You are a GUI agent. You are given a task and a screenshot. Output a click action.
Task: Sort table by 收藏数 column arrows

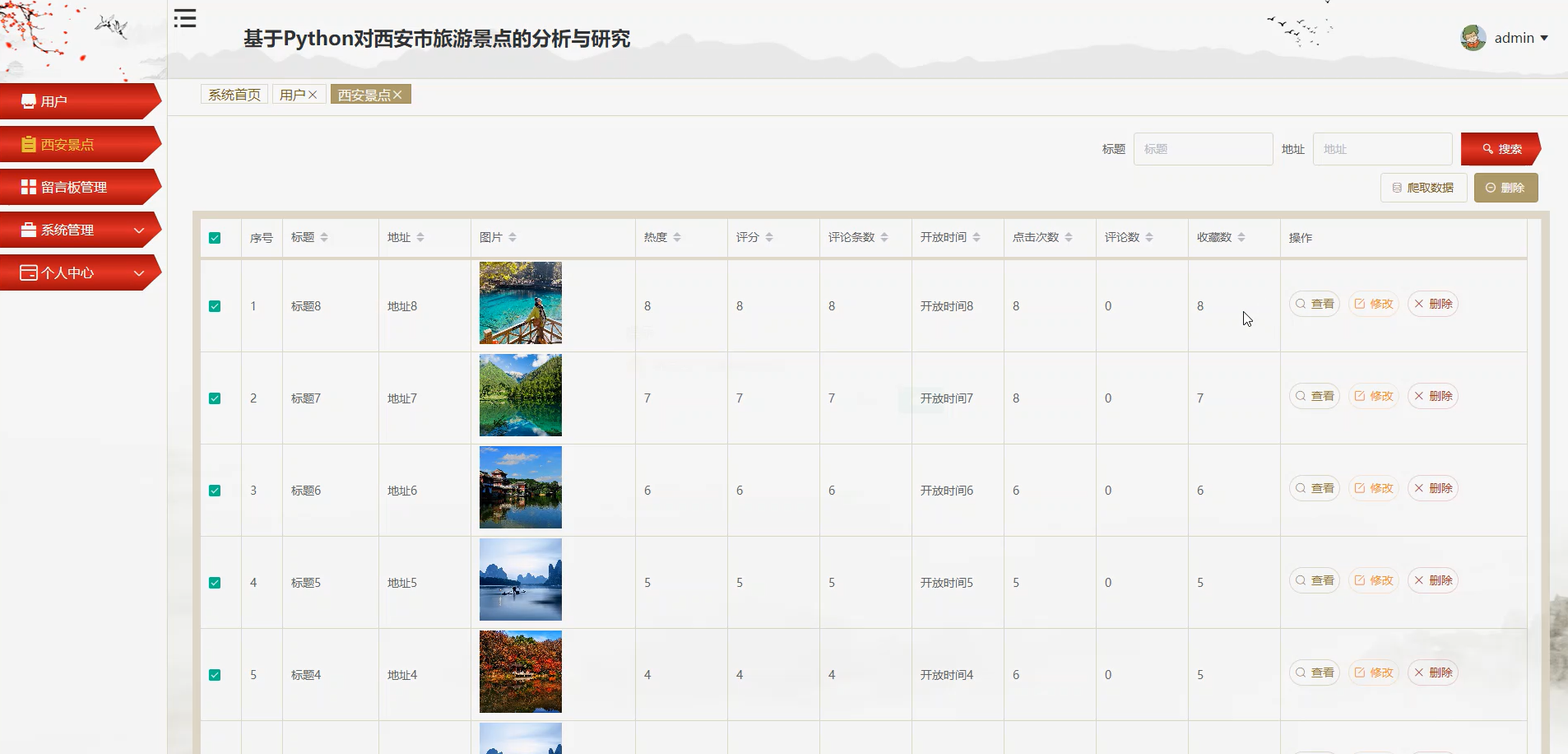[x=1241, y=237]
